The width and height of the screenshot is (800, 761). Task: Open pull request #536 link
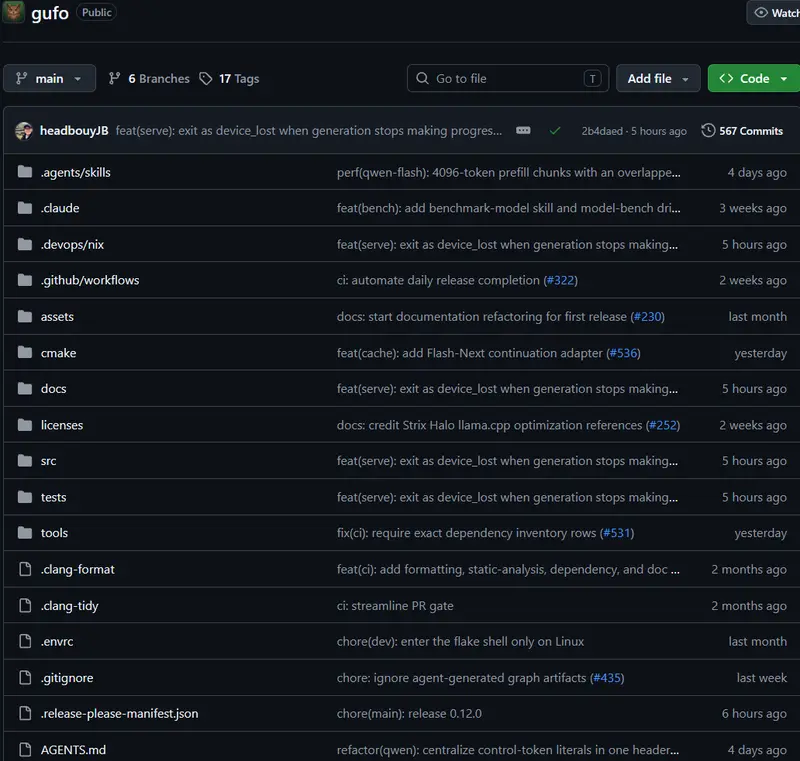pyautogui.click(x=623, y=353)
